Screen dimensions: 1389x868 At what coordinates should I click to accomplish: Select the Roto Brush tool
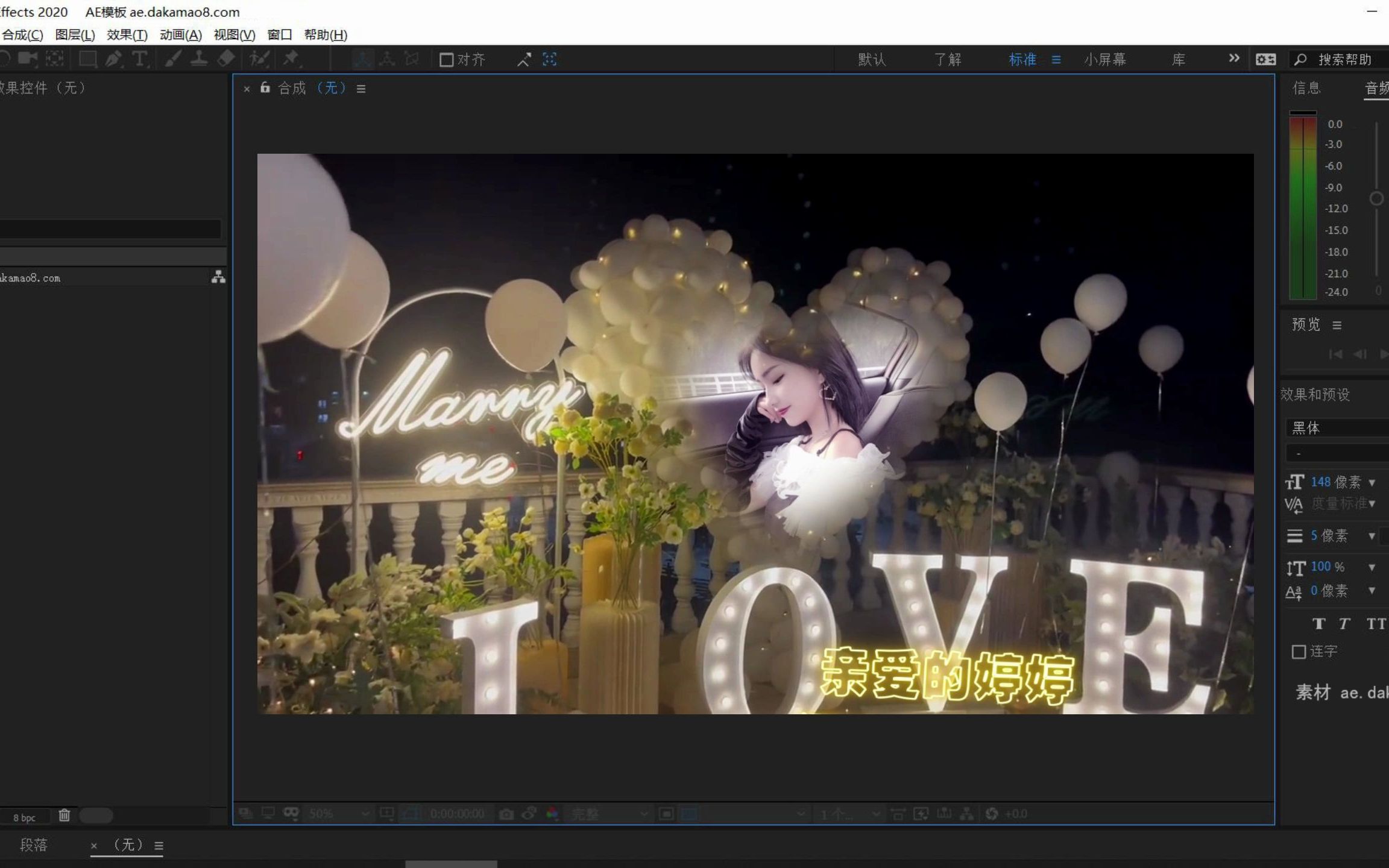pyautogui.click(x=260, y=58)
